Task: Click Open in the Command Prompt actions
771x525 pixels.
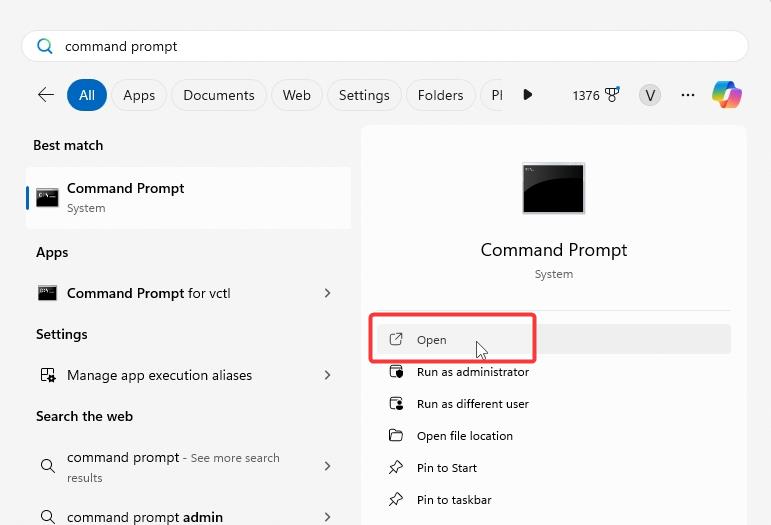Action: pyautogui.click(x=554, y=339)
